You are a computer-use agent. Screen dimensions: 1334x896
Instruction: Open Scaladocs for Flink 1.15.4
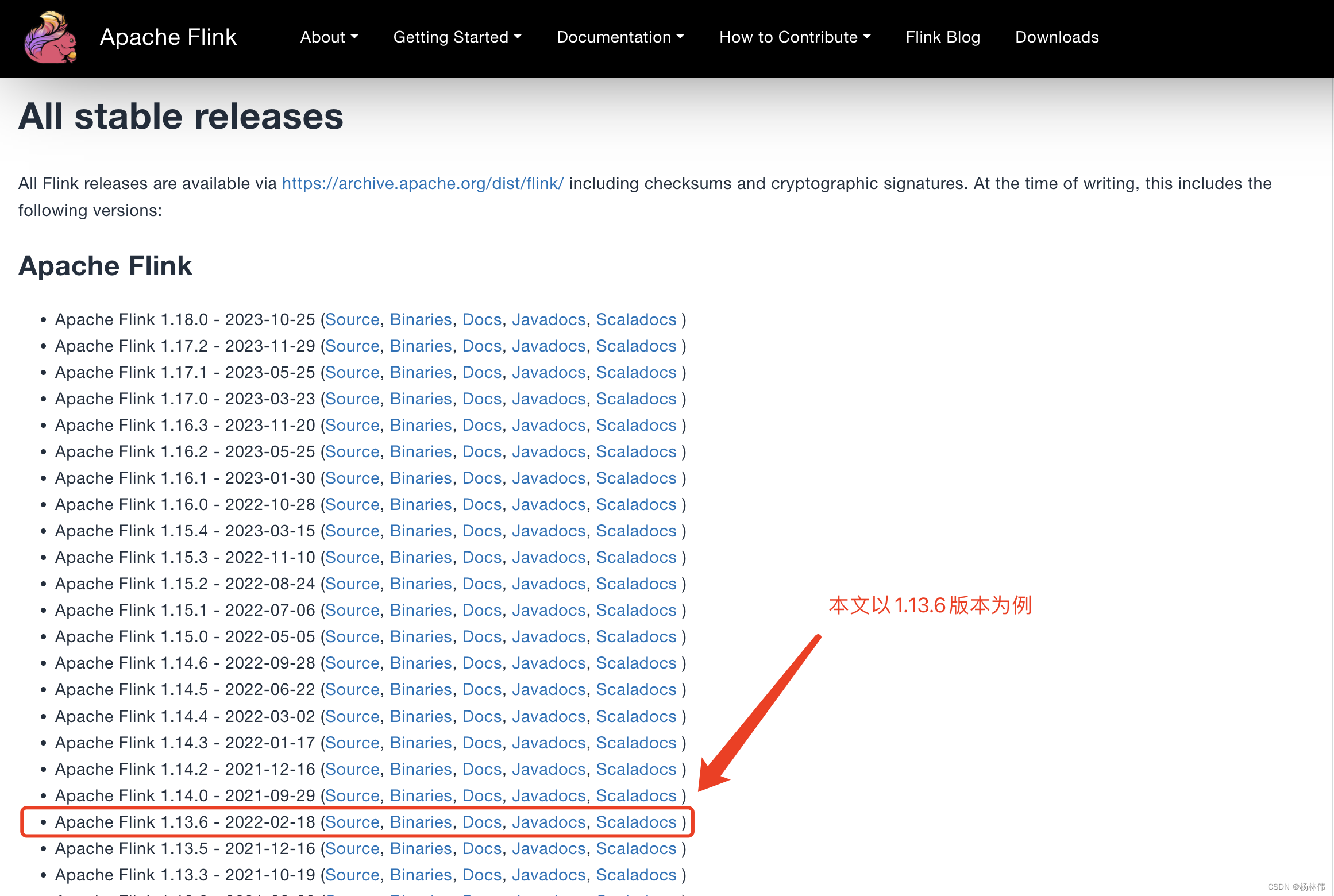click(635, 531)
